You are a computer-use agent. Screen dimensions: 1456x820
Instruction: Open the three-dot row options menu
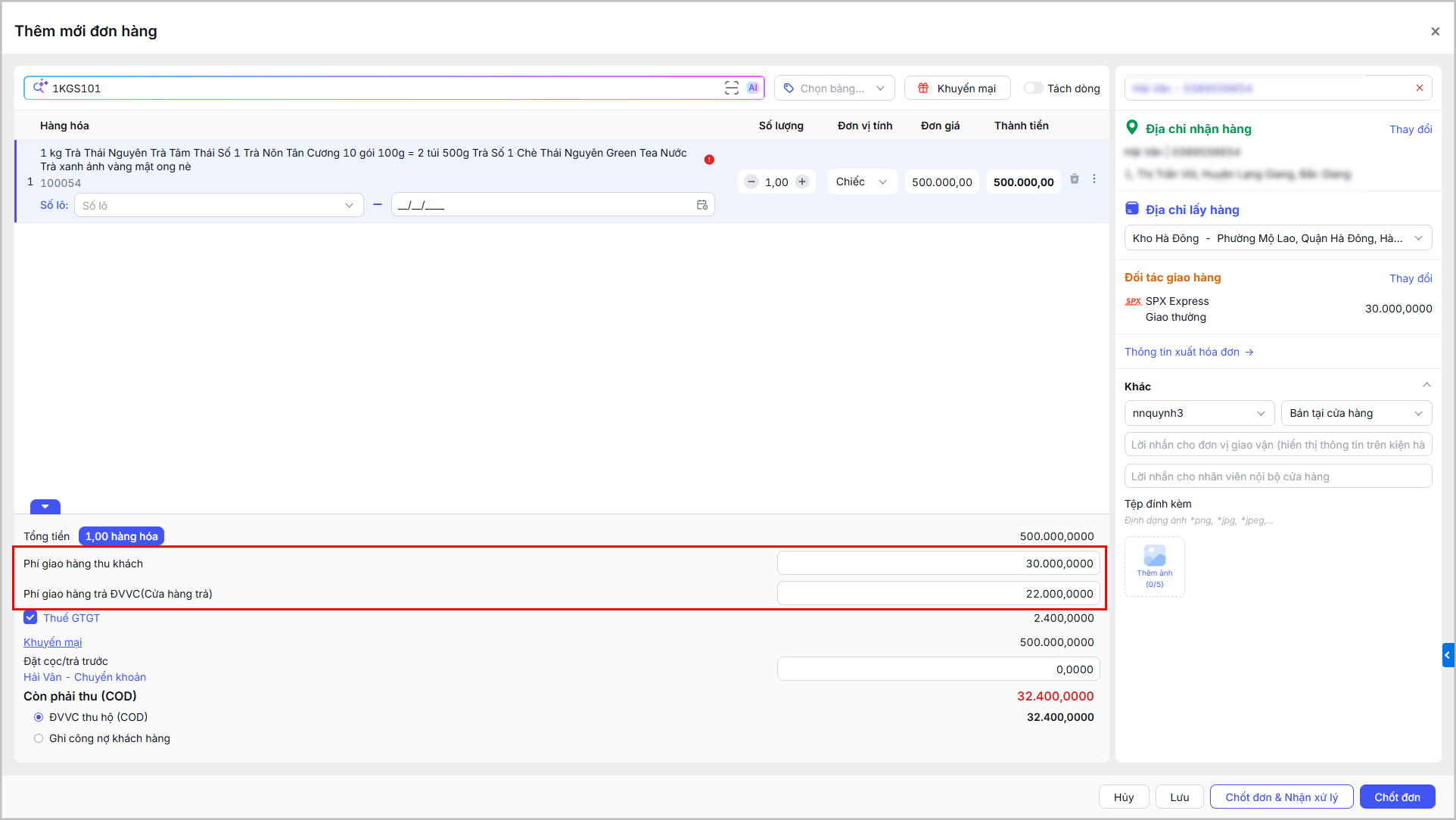pyautogui.click(x=1094, y=179)
